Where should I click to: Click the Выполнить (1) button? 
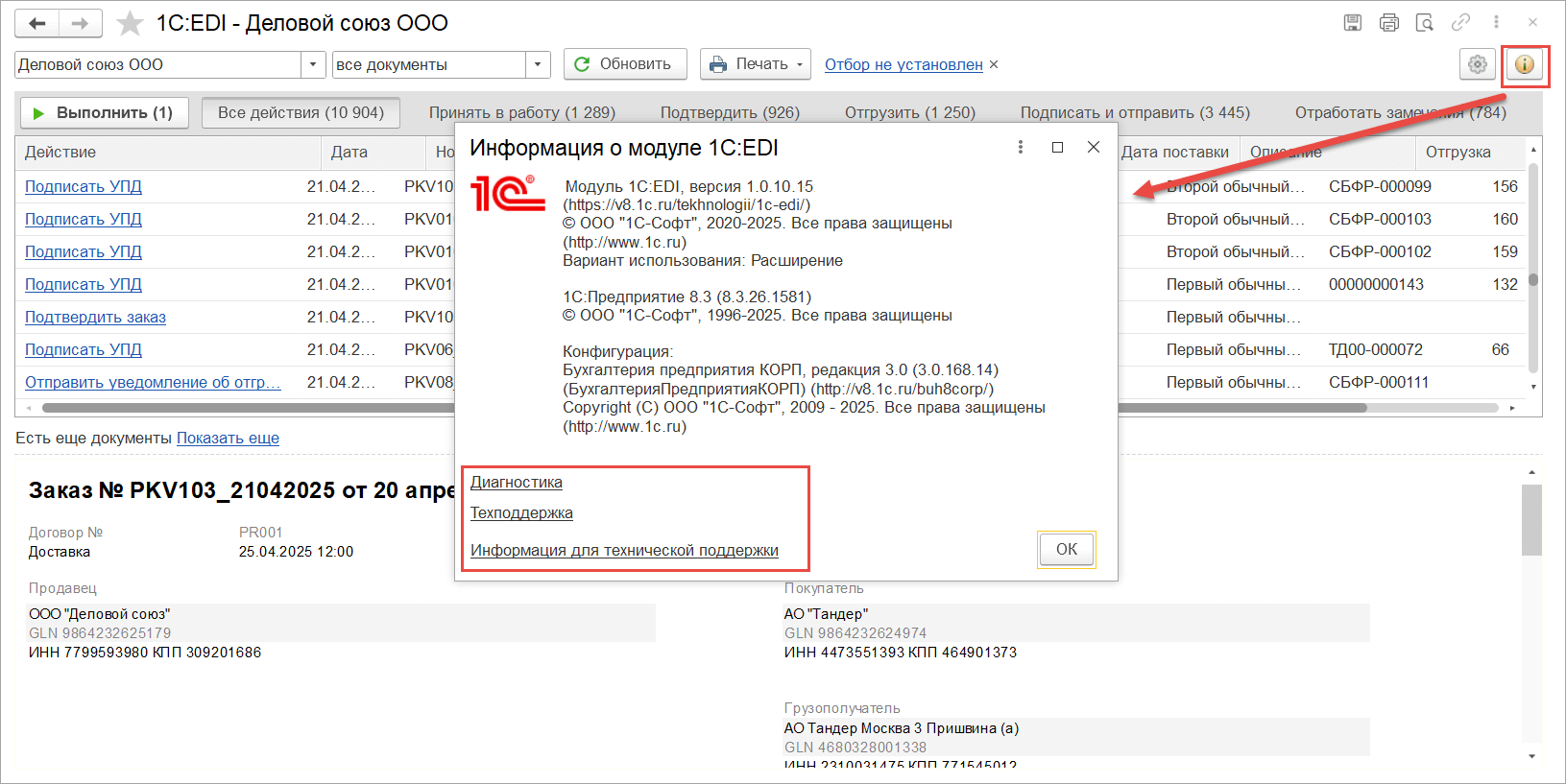pyautogui.click(x=105, y=112)
